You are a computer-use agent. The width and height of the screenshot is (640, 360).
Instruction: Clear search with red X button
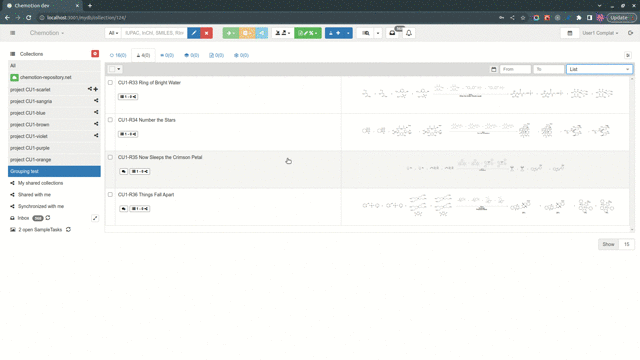point(207,33)
